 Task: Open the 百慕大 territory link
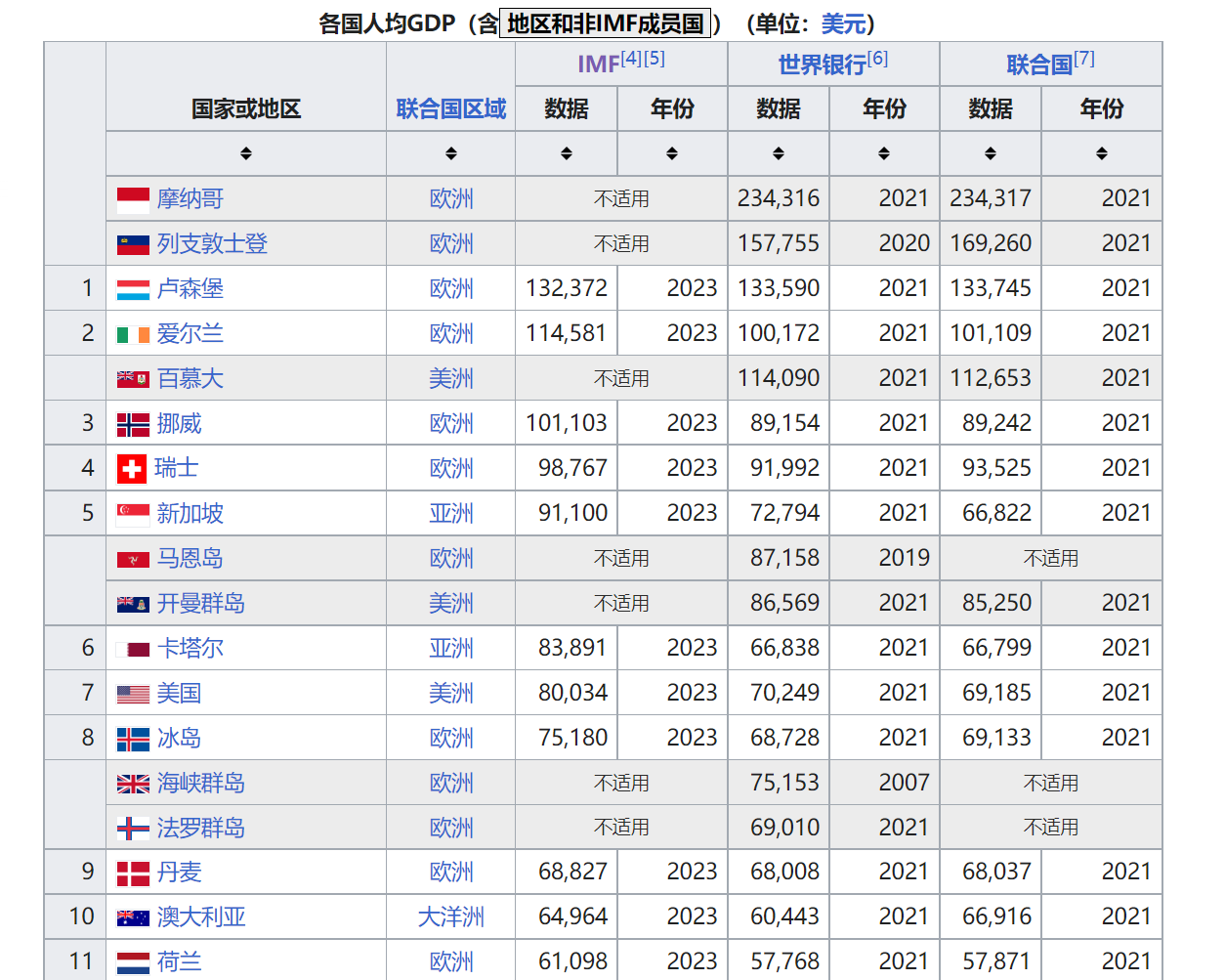[190, 379]
